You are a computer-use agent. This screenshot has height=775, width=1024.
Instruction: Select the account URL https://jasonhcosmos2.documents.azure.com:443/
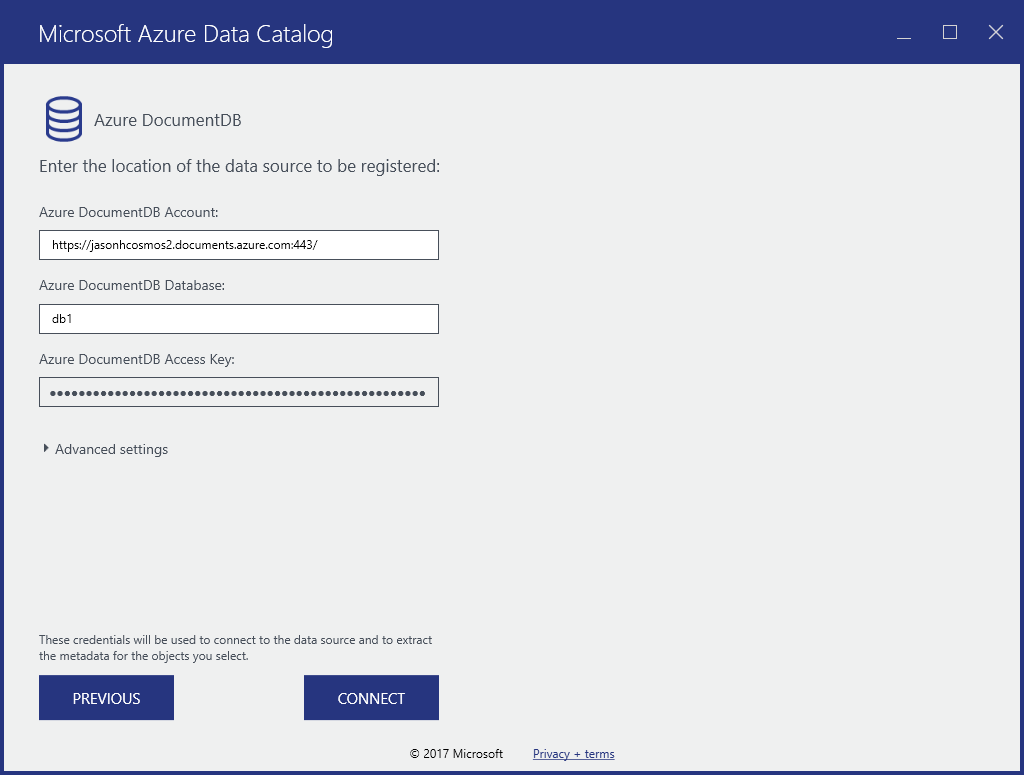(180, 244)
